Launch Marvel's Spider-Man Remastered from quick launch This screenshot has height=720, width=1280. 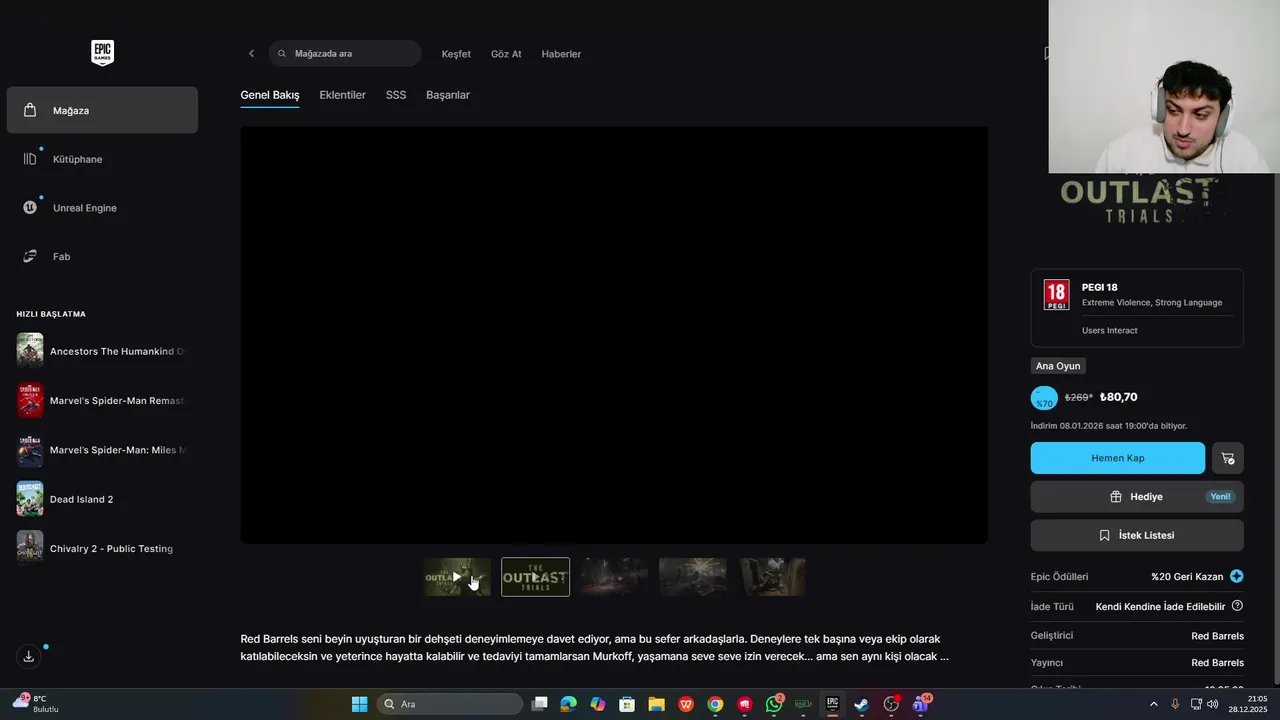click(x=102, y=400)
